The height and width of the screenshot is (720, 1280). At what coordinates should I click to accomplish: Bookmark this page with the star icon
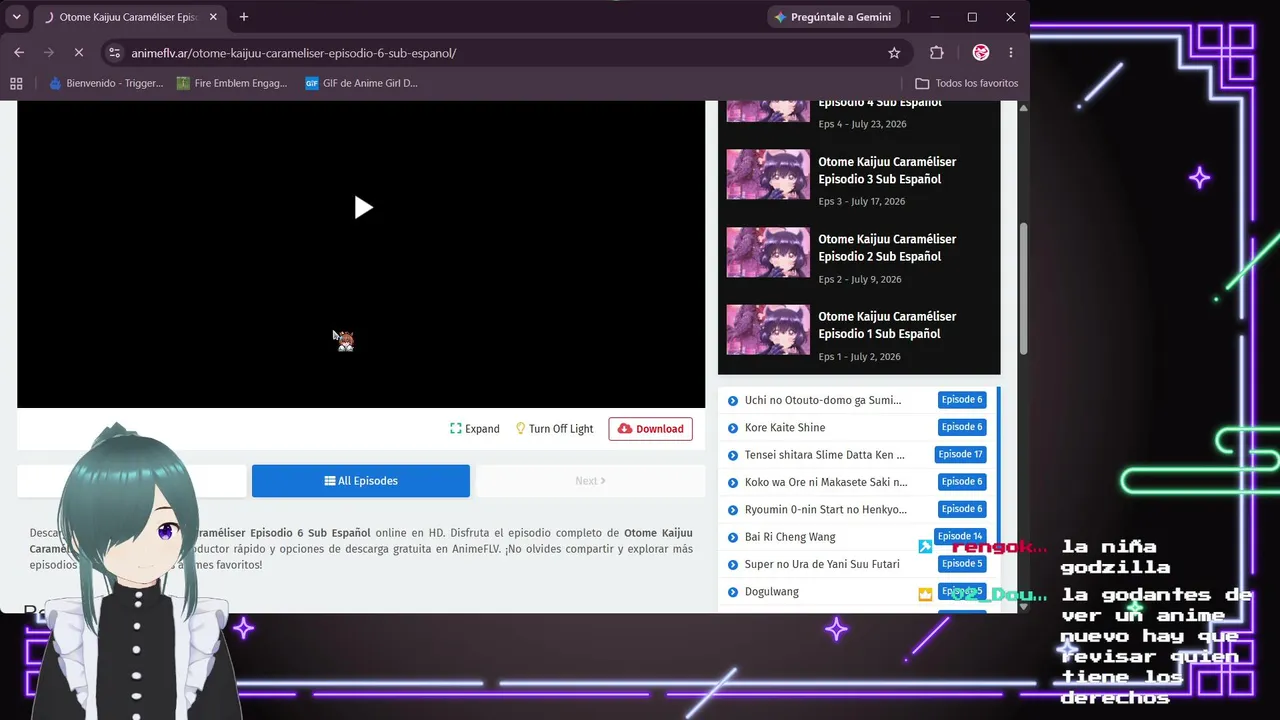tap(894, 53)
